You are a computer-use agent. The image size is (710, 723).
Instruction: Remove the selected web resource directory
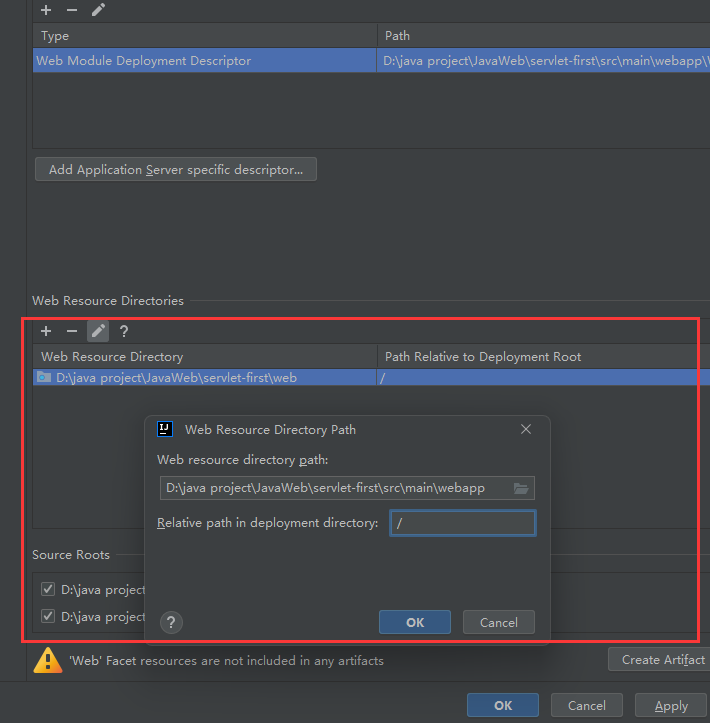tap(72, 331)
